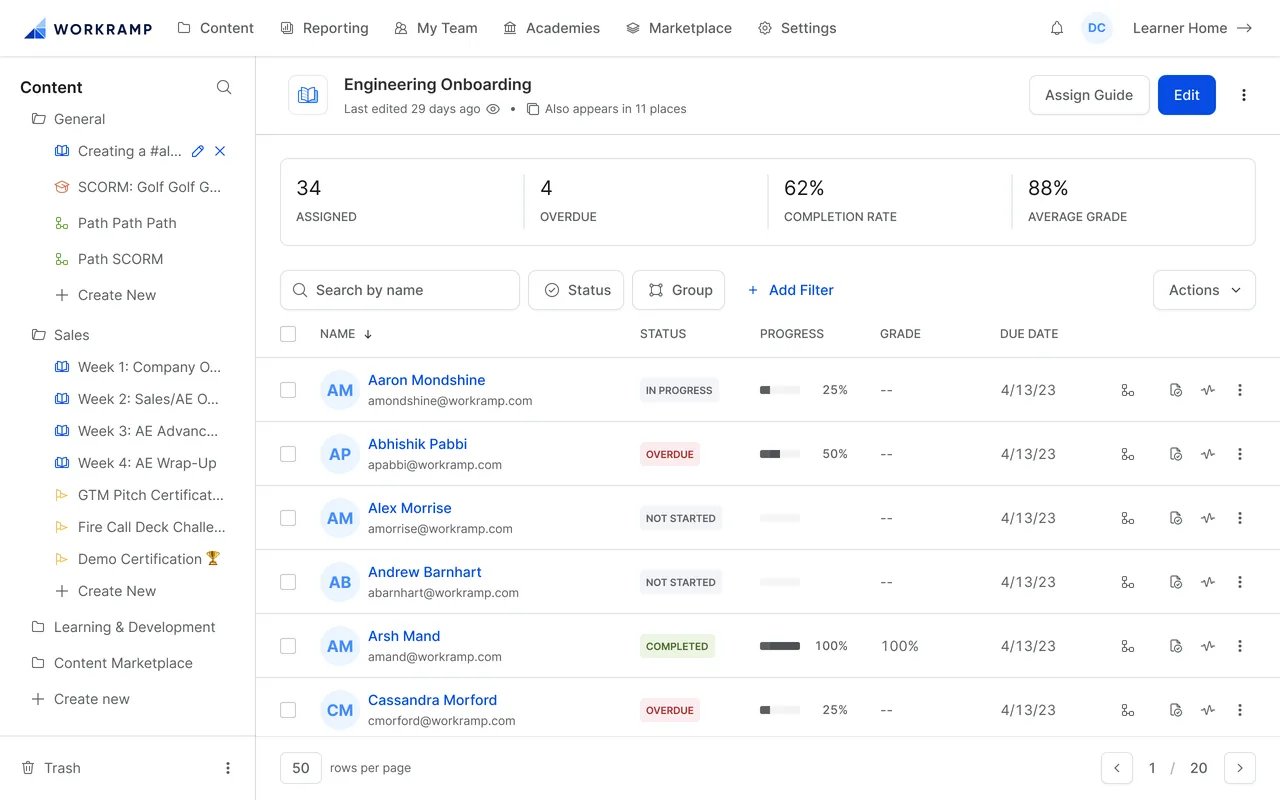Select all rows with header checkbox

pos(288,334)
